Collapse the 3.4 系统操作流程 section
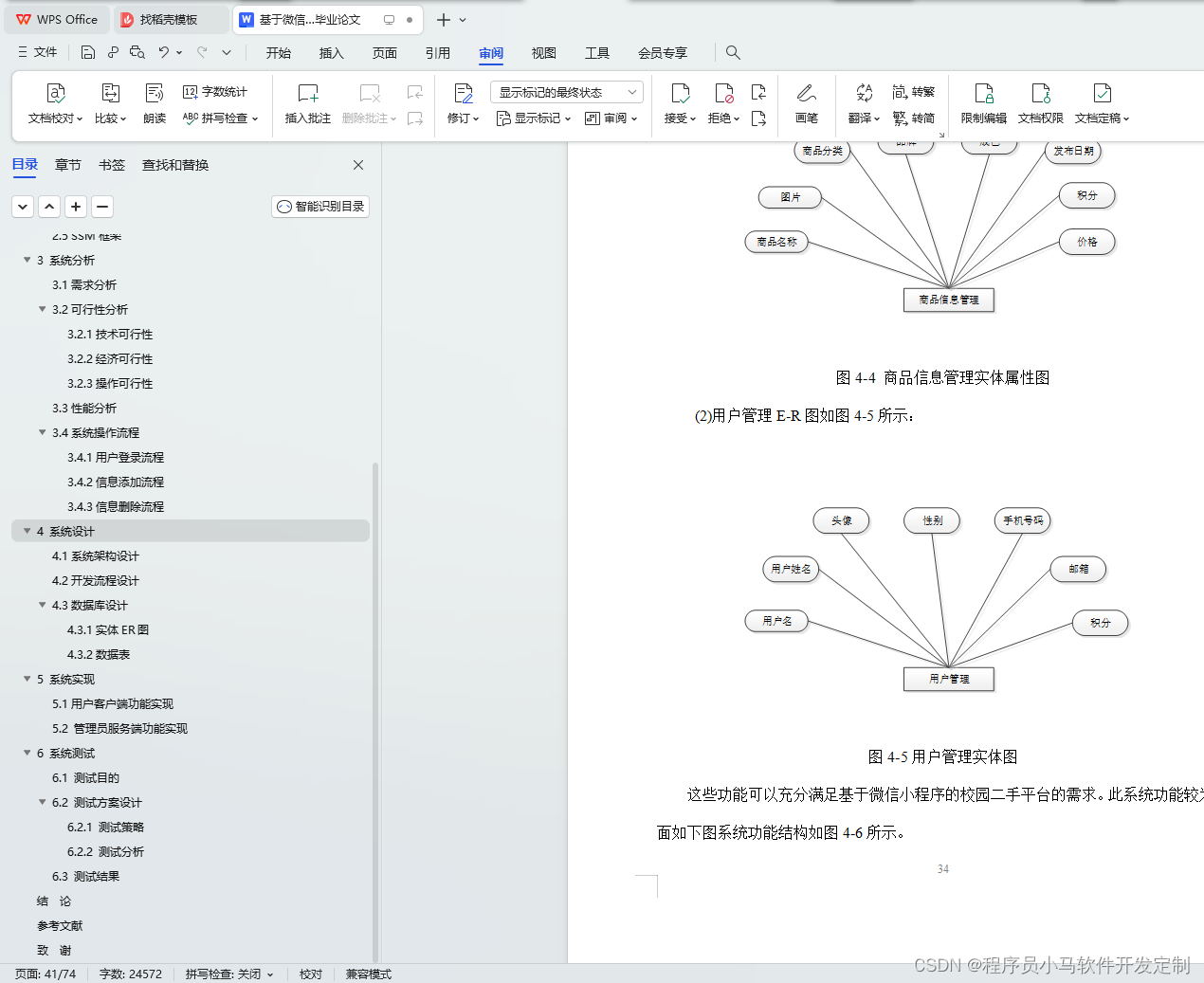The image size is (1204, 983). pyautogui.click(x=43, y=432)
